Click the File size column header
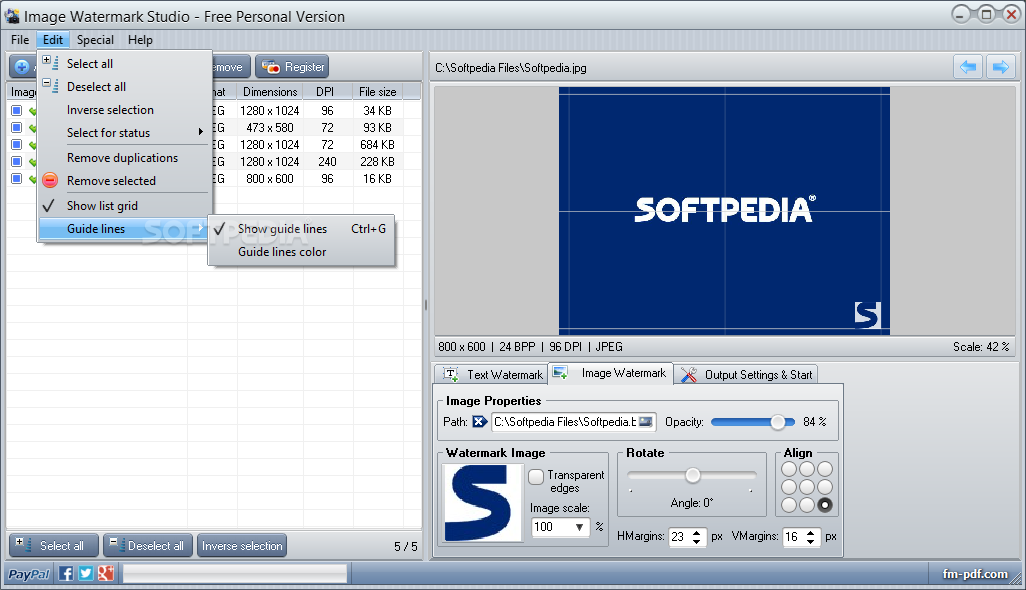 click(x=378, y=92)
